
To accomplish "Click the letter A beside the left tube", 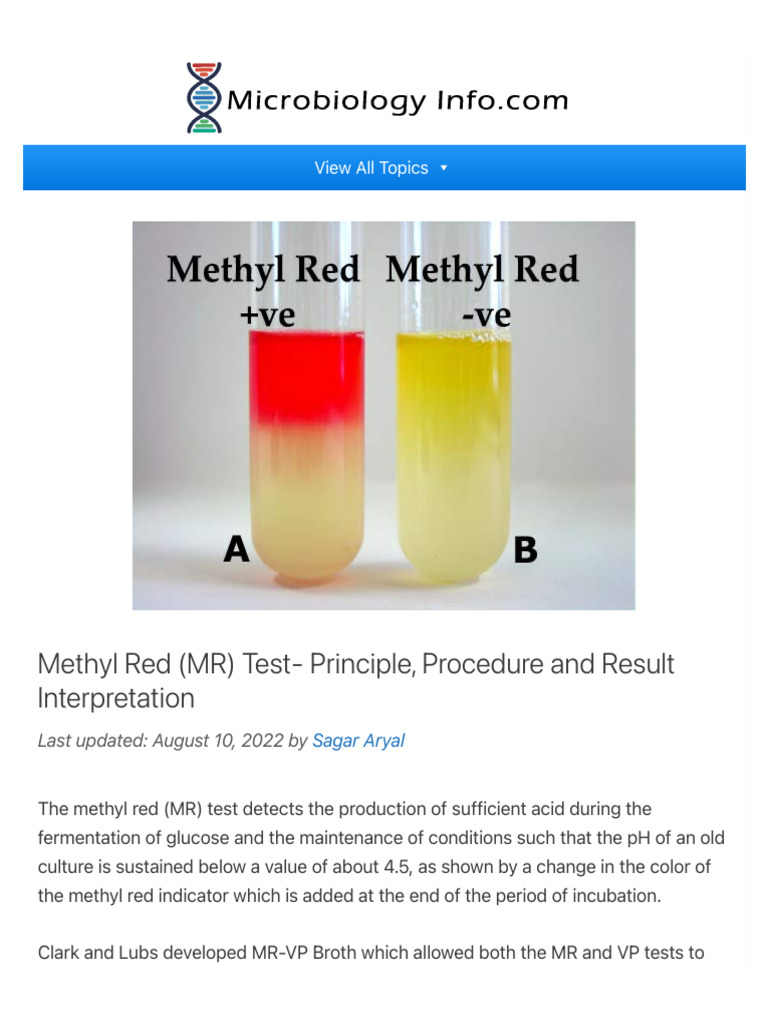I will click(236, 548).
